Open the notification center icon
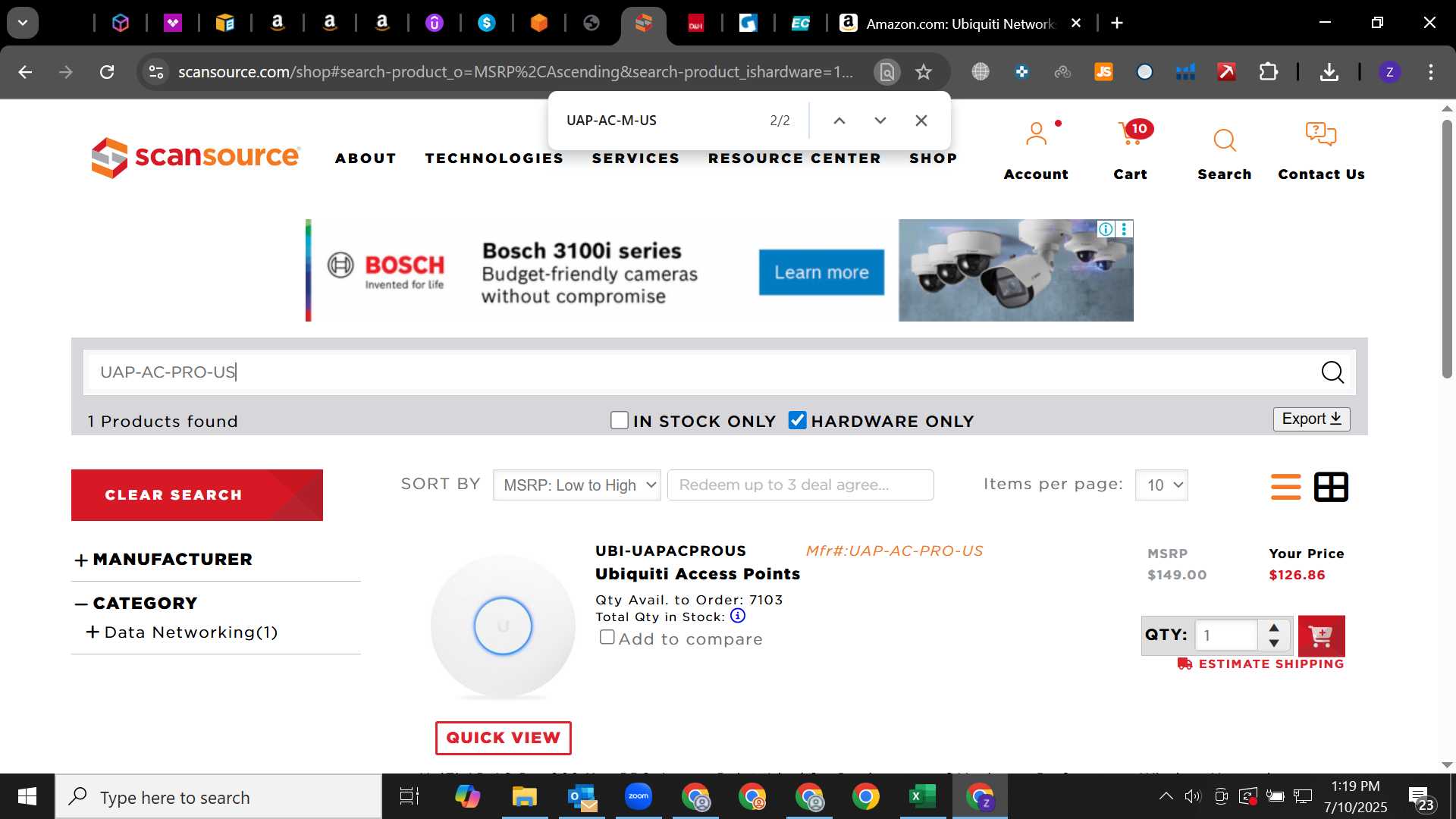Image resolution: width=1456 pixels, height=819 pixels. (x=1421, y=797)
